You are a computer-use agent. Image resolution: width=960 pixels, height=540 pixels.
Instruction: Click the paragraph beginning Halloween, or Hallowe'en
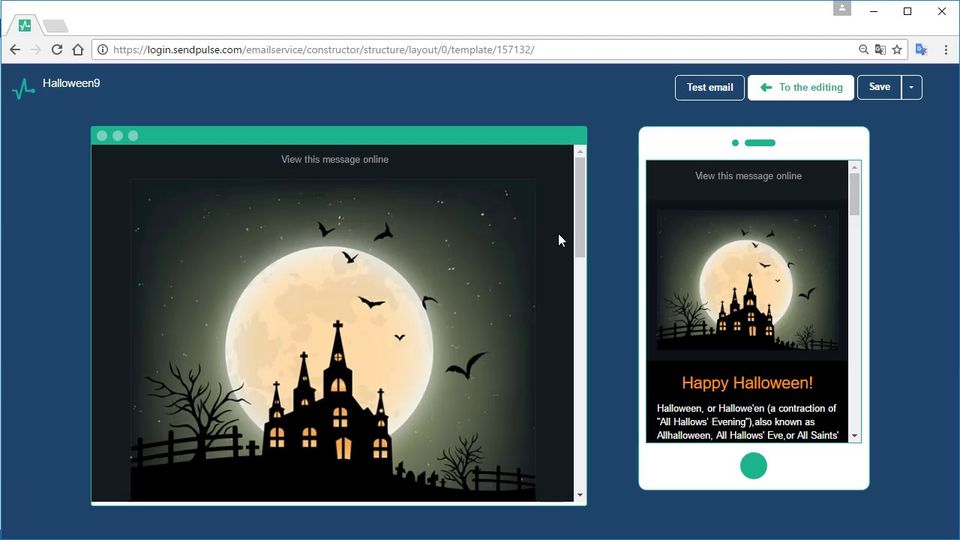[748, 422]
